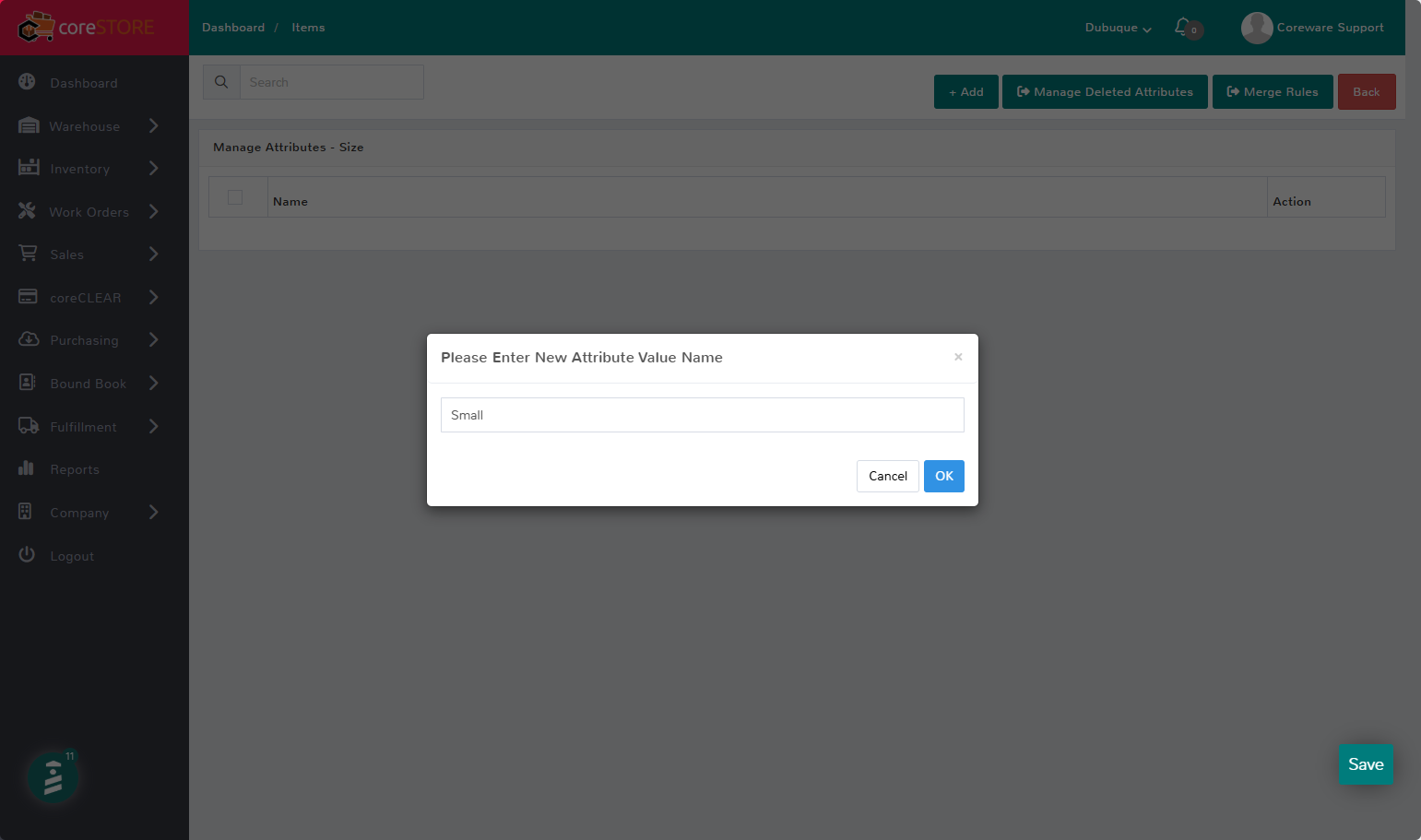Click the attribute value name field
This screenshot has height=840, width=1421.
(x=703, y=415)
